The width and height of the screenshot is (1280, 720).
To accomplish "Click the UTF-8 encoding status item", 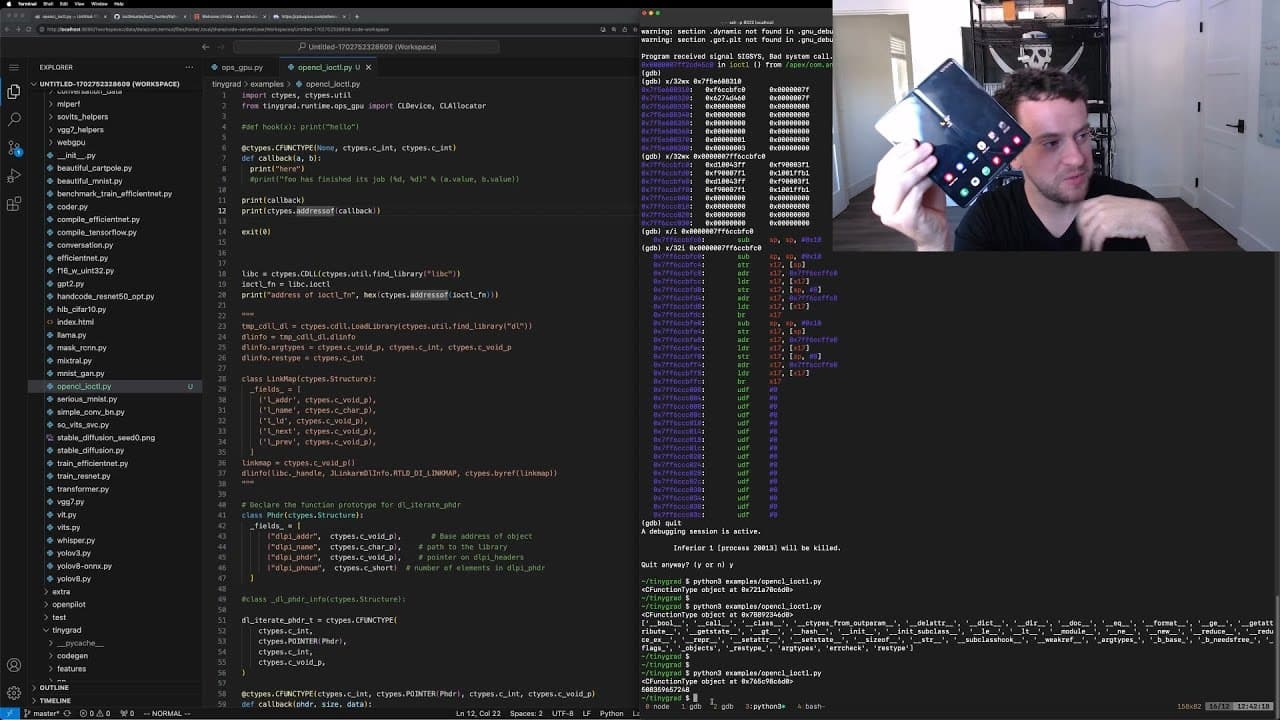I will tap(562, 713).
